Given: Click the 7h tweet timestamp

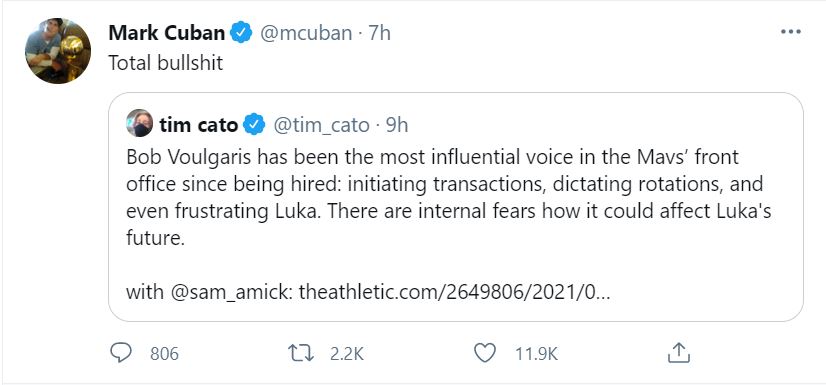Looking at the screenshot, I should (379, 33).
